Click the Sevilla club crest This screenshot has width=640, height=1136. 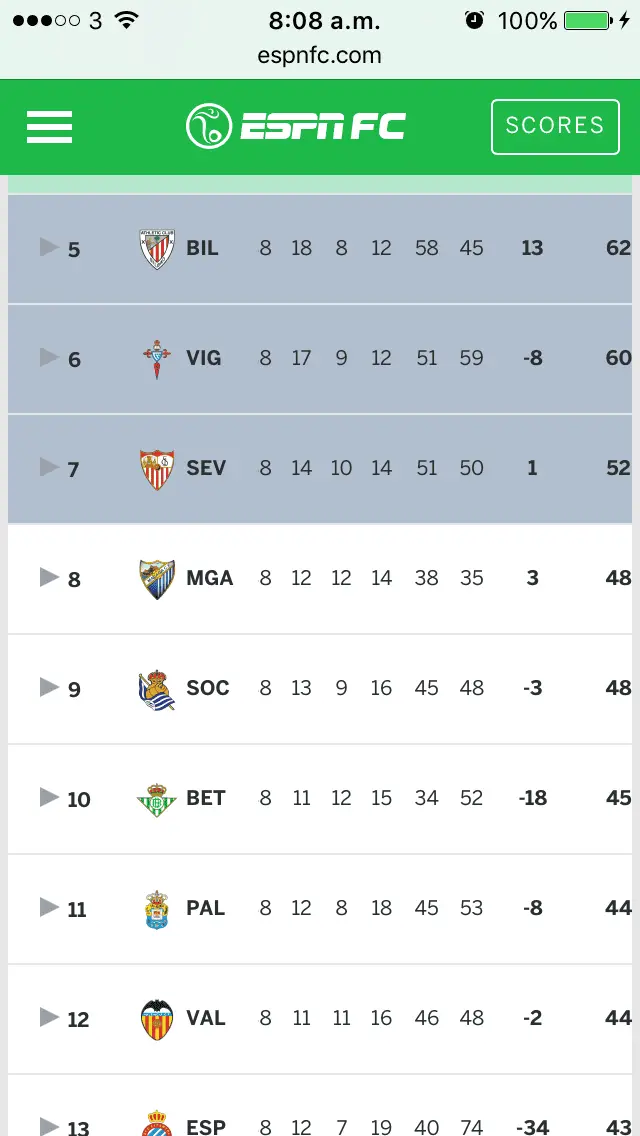click(157, 469)
